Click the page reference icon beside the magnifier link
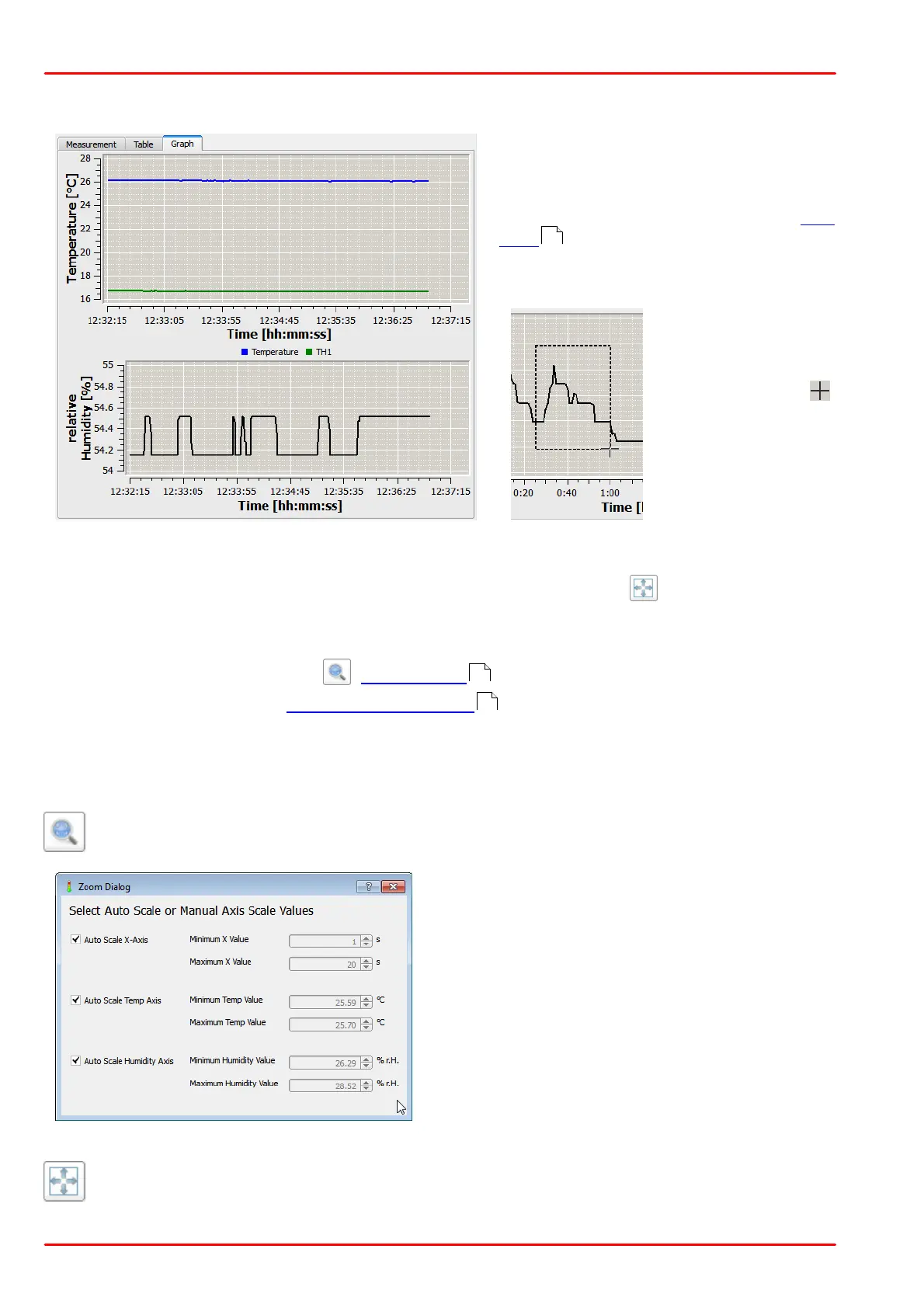Image resolution: width=924 pixels, height=1308 pixels. 480,673
